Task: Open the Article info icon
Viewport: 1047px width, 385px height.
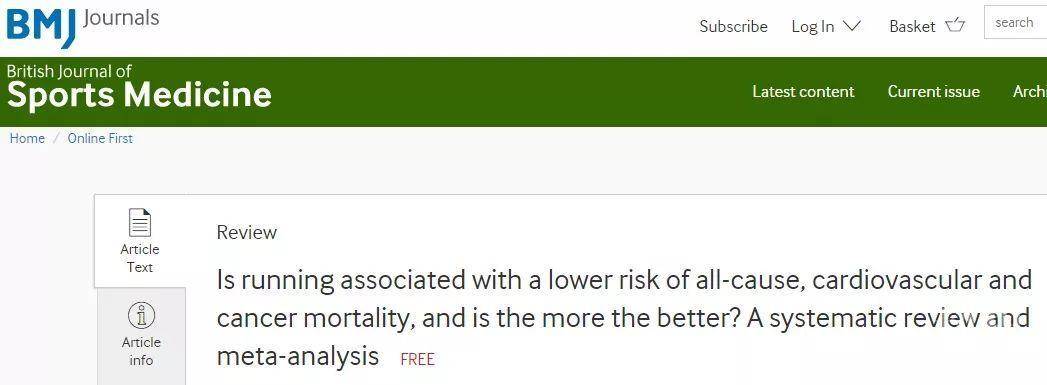Action: point(140,315)
